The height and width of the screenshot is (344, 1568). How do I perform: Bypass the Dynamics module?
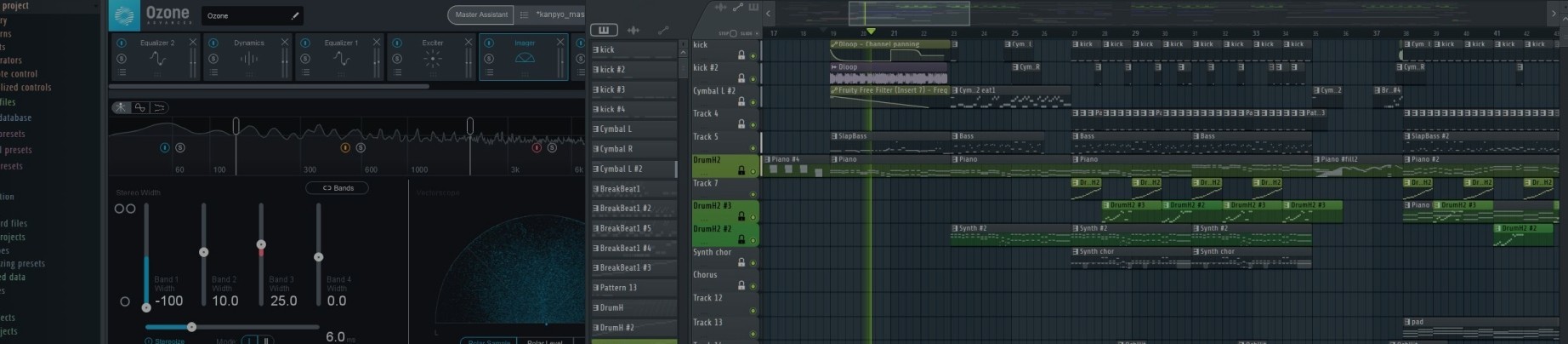213,43
